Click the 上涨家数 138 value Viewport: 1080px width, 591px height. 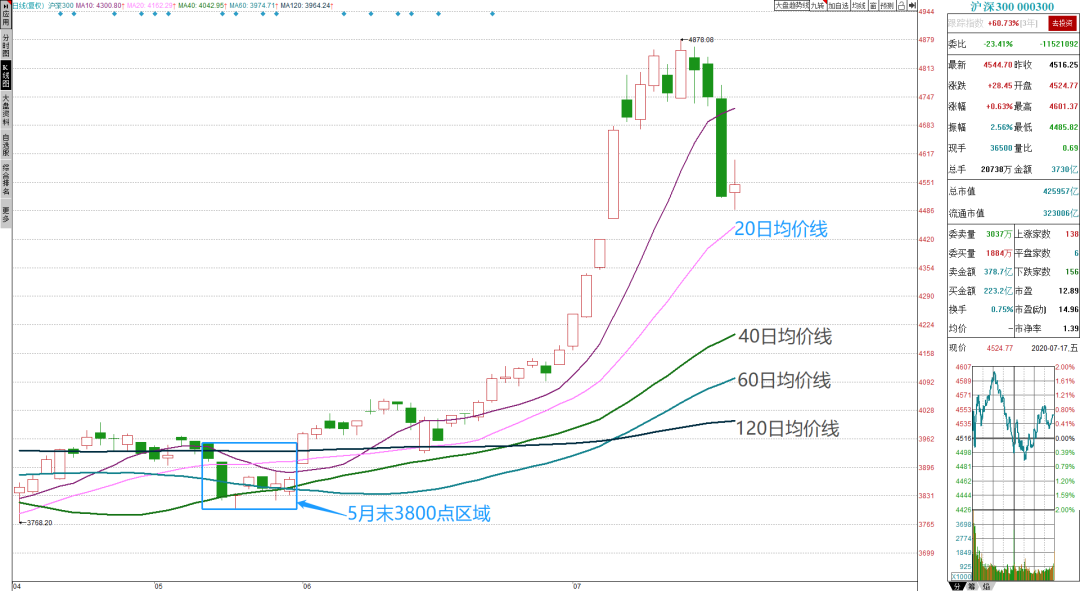(x=1072, y=234)
